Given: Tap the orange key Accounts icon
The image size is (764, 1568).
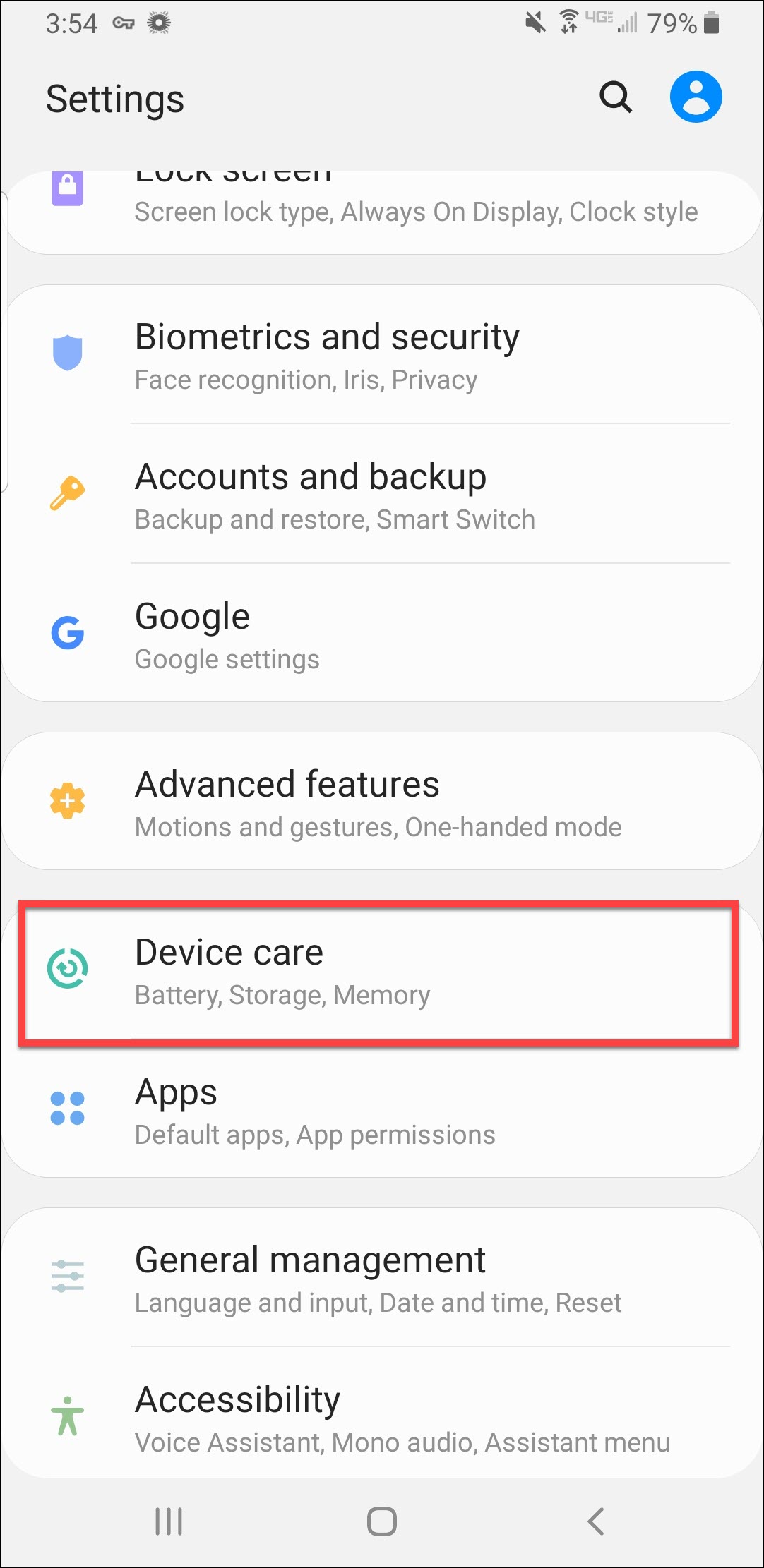Looking at the screenshot, I should click(68, 493).
